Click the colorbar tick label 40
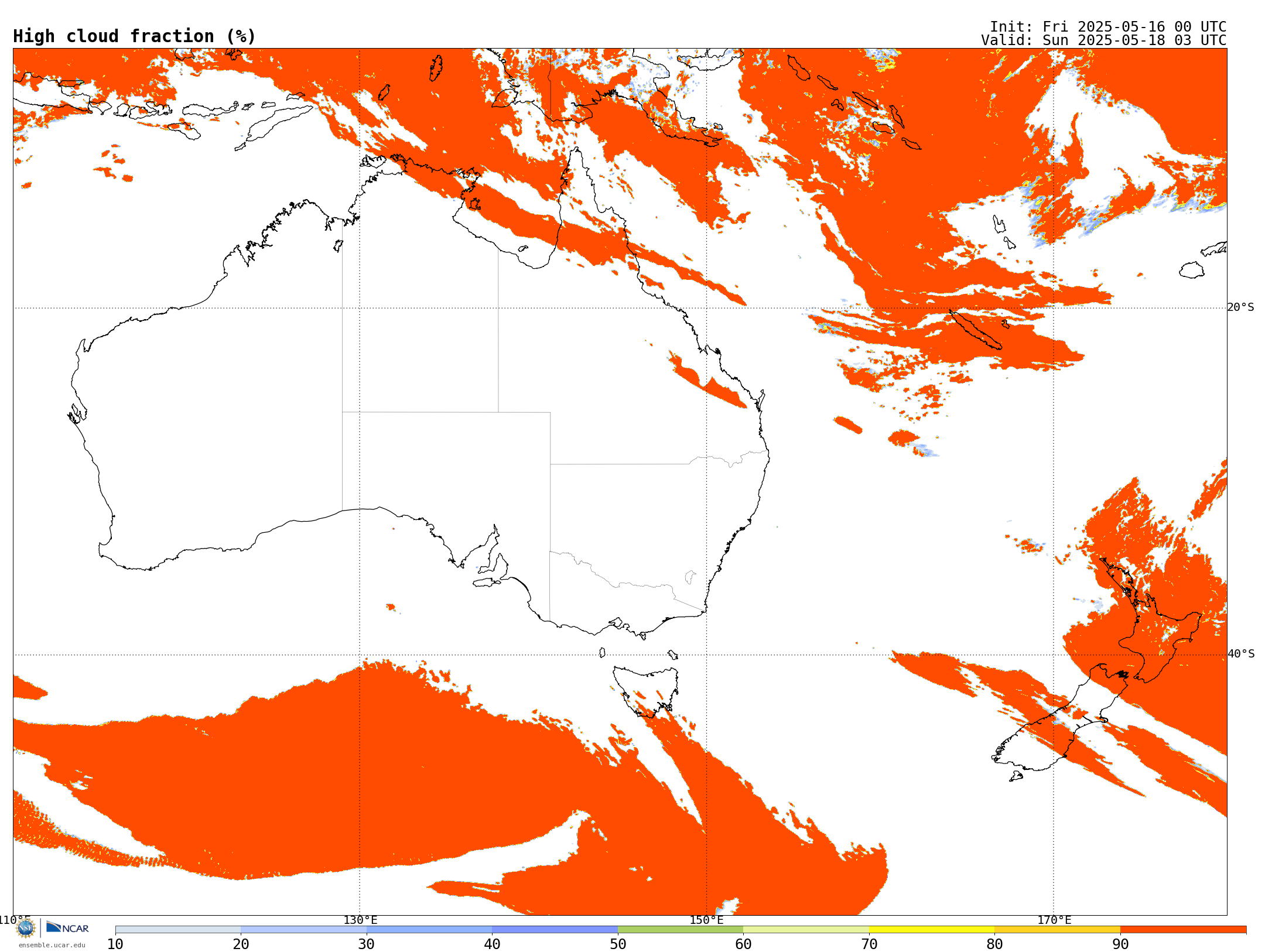Image resolution: width=1265 pixels, height=952 pixels. click(492, 944)
